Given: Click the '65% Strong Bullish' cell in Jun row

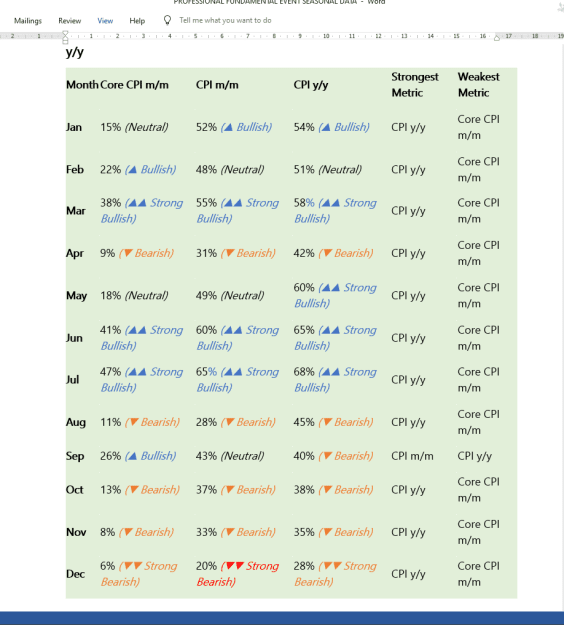Looking at the screenshot, I should [x=335, y=338].
